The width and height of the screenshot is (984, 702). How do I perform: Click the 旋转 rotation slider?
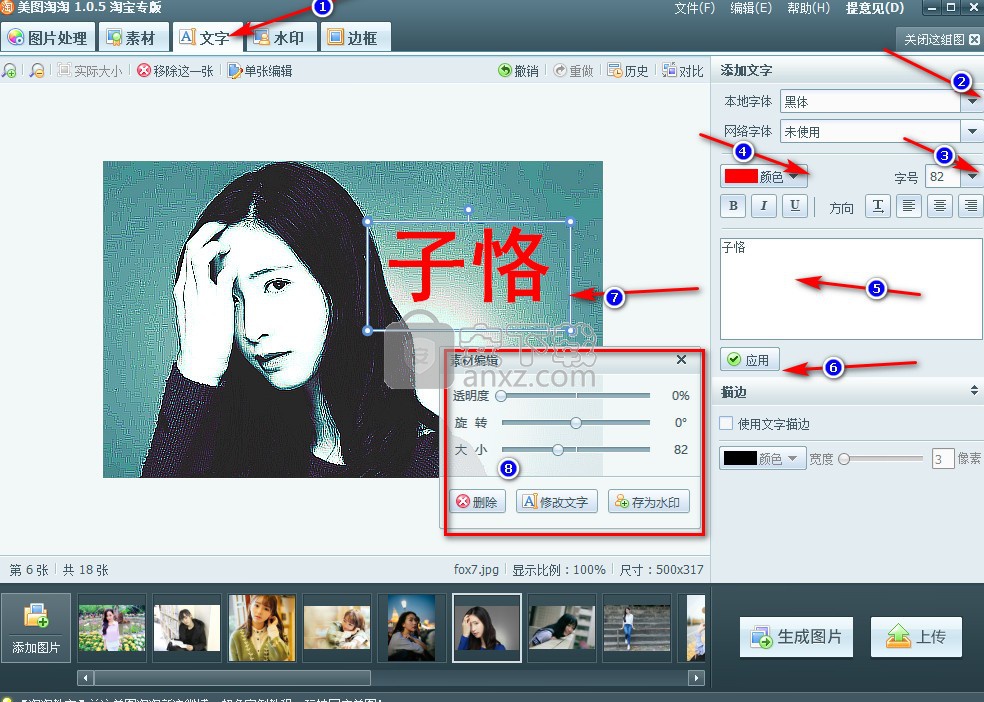point(575,422)
